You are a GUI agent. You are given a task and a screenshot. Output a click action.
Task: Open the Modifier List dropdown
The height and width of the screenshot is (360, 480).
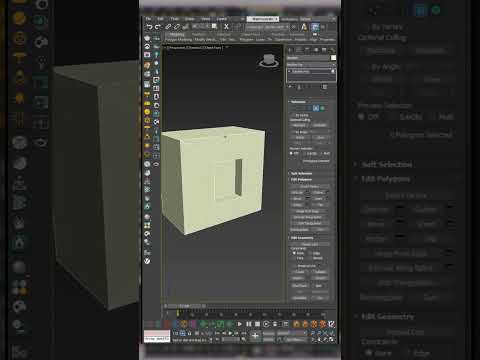tap(311, 65)
